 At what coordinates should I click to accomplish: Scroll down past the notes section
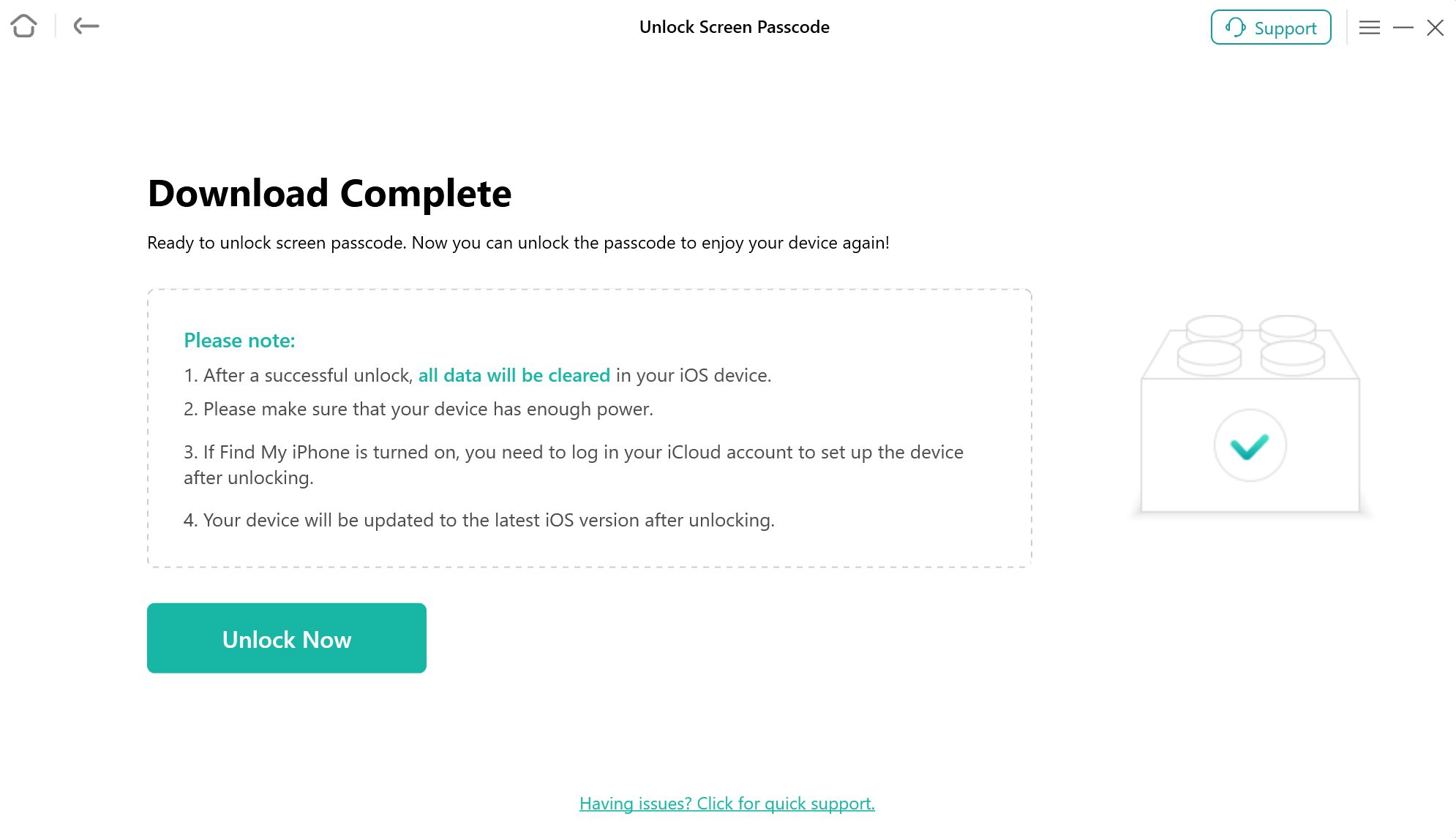287,638
